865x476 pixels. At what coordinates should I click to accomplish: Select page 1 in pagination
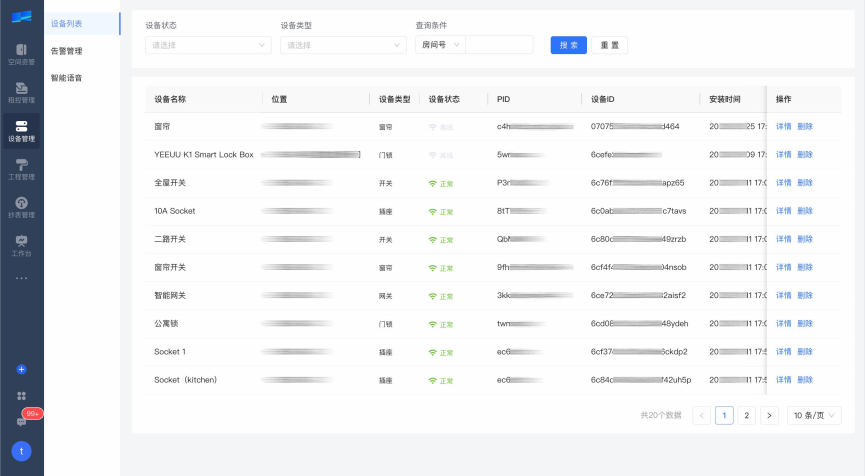(x=724, y=415)
